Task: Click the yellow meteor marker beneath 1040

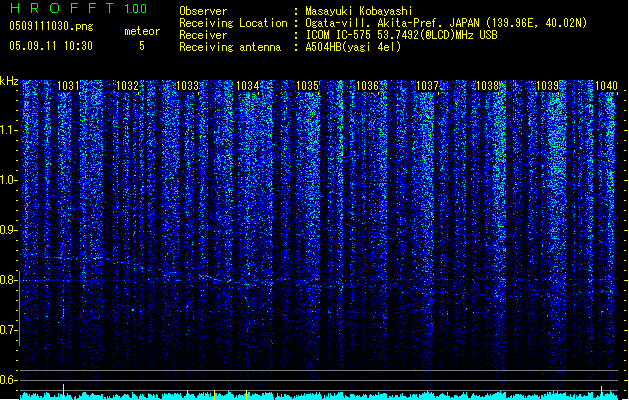Action: pyautogui.click(x=601, y=392)
